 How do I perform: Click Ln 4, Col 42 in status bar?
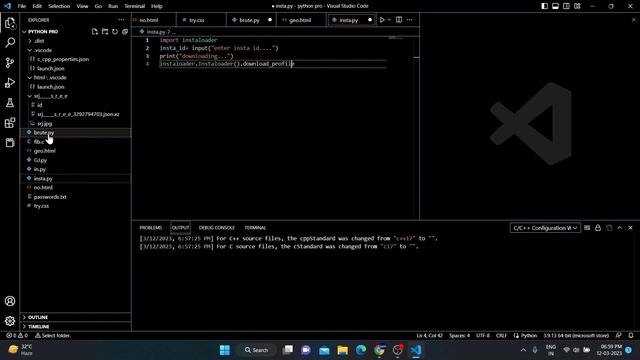430,336
